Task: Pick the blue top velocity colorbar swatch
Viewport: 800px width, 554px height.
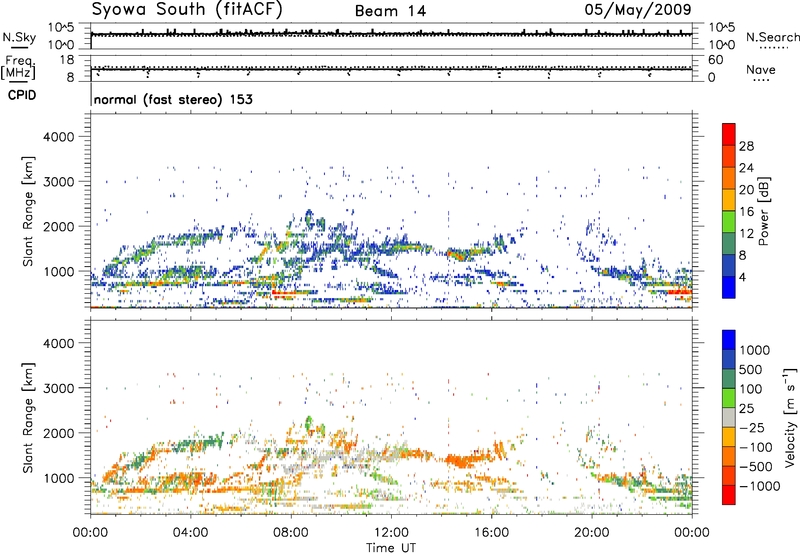Action: (729, 340)
